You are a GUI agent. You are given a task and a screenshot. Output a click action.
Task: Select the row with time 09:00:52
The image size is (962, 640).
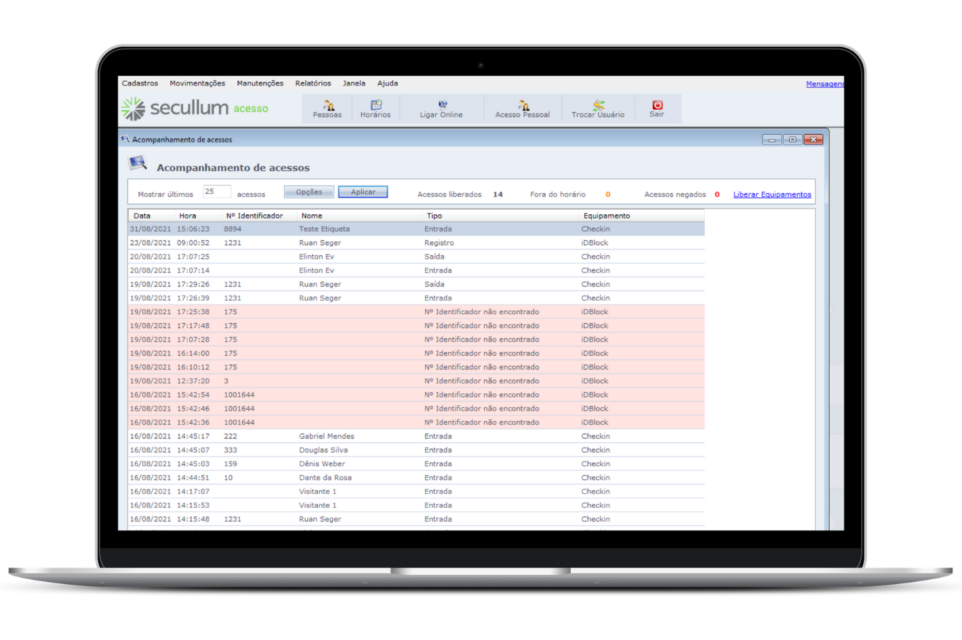coord(417,243)
